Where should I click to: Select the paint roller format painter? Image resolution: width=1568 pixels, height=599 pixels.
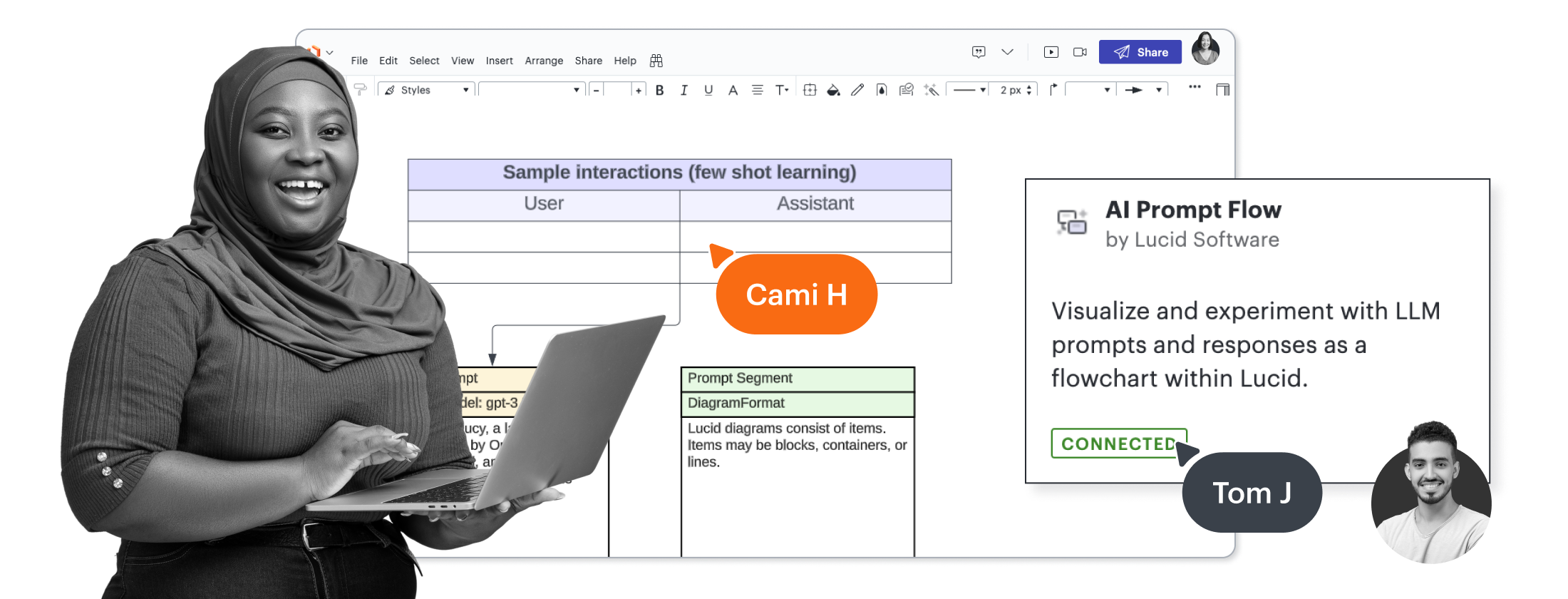[361, 90]
